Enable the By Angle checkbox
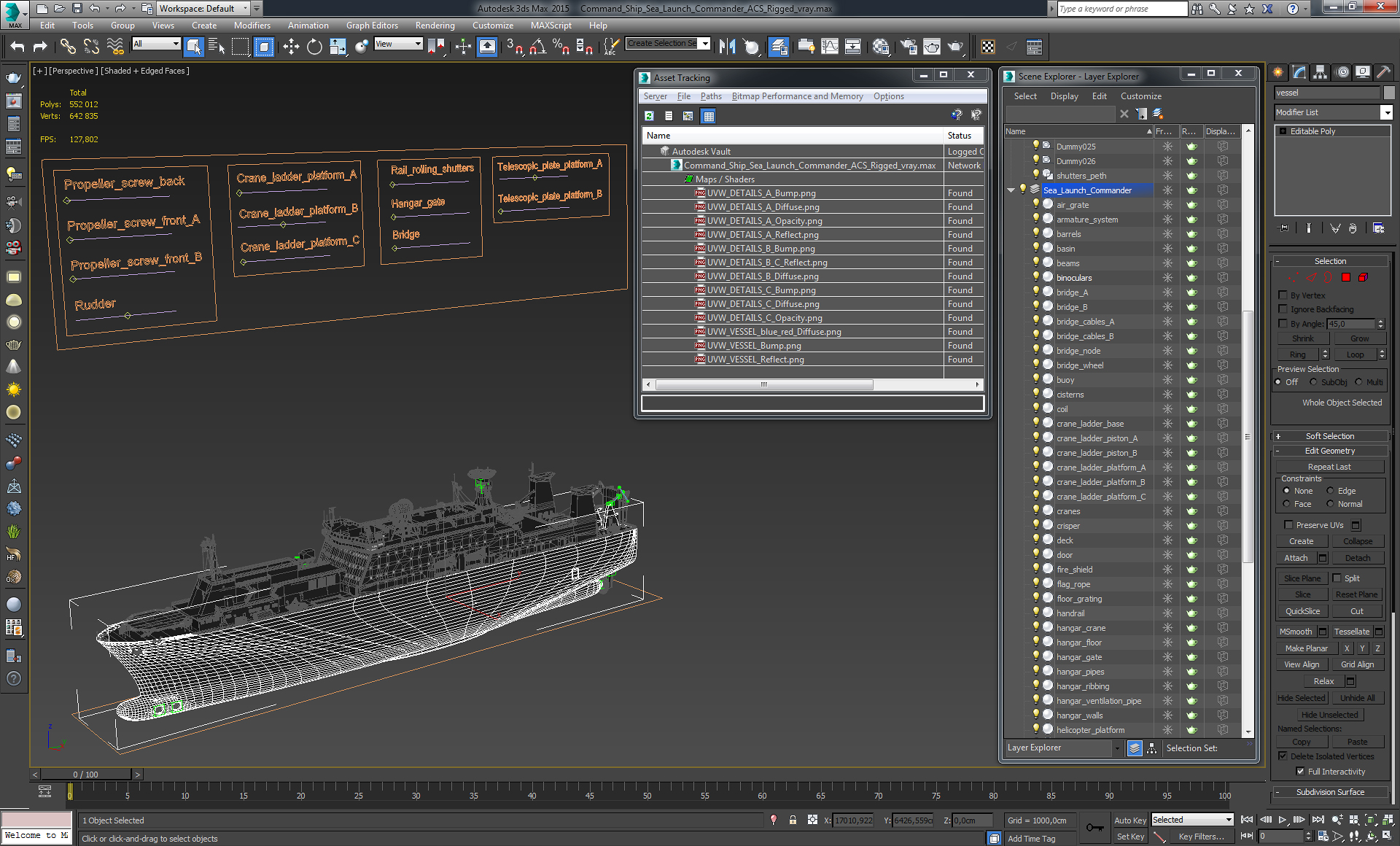 coord(1283,323)
